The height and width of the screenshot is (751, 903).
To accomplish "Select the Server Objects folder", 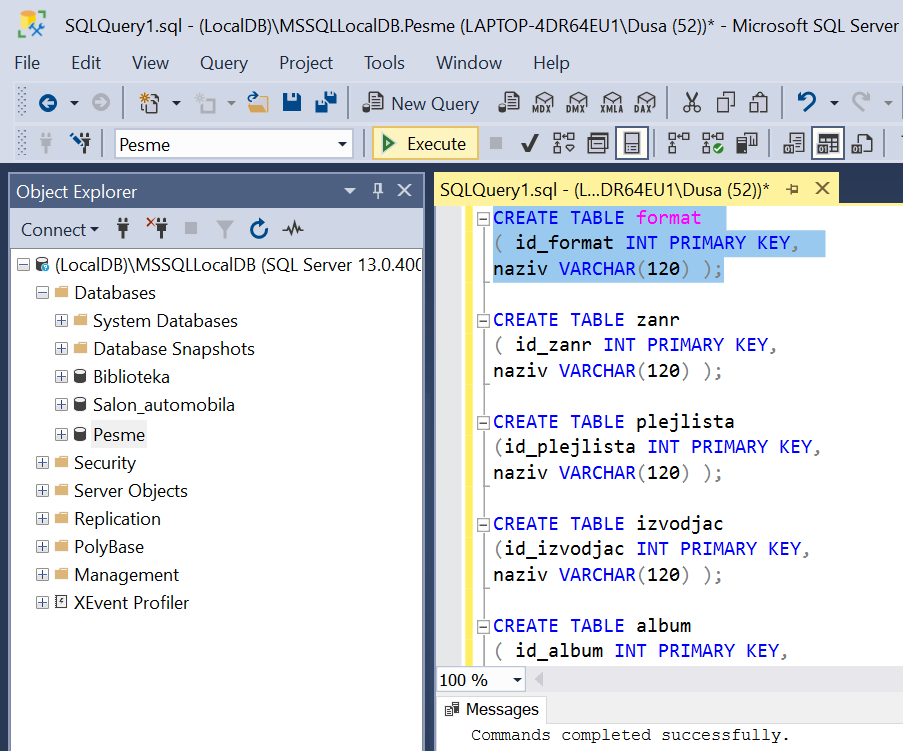I will tap(131, 491).
